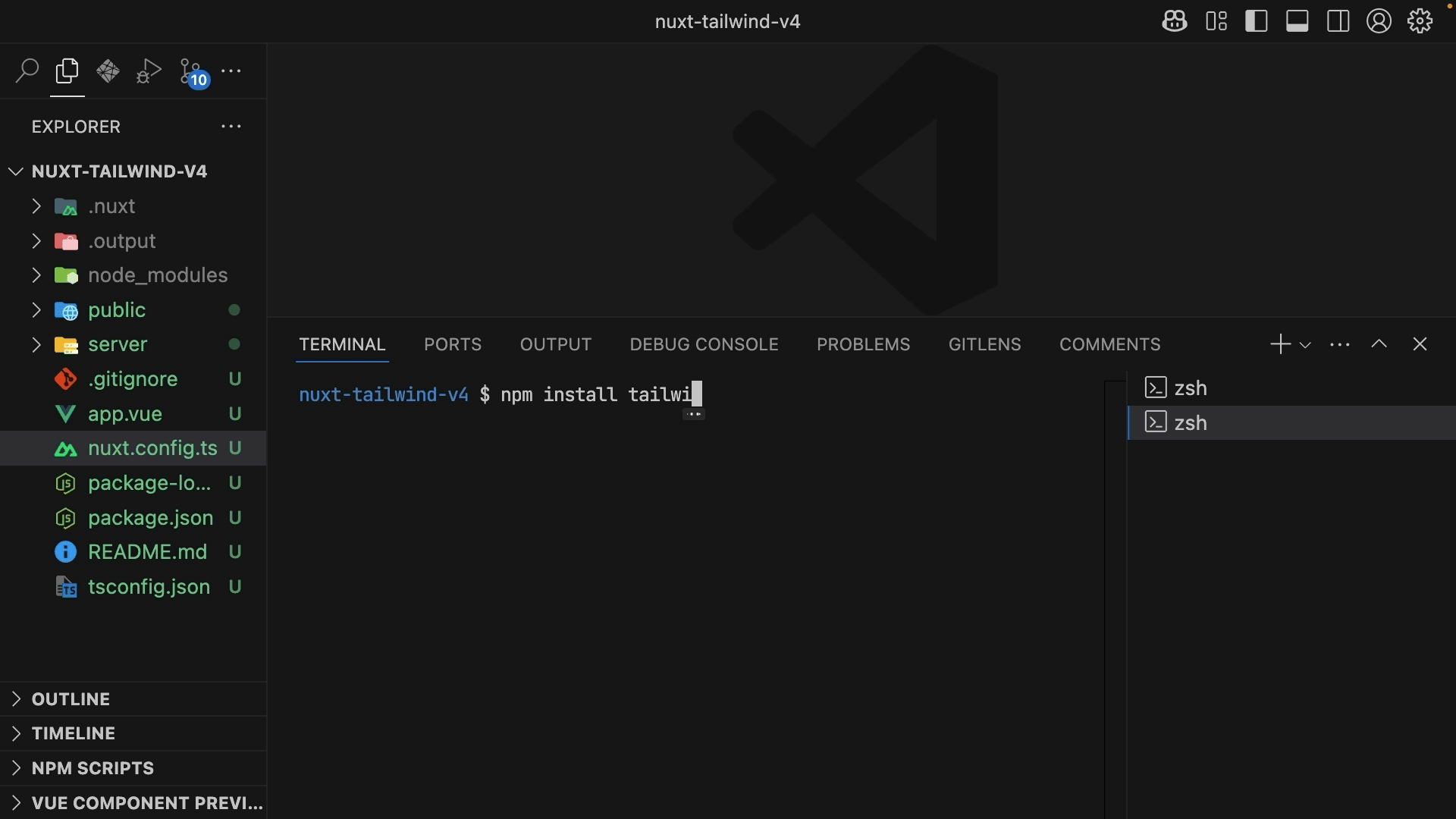The height and width of the screenshot is (819, 1456).
Task: Open the app.vue file
Action: click(133, 414)
